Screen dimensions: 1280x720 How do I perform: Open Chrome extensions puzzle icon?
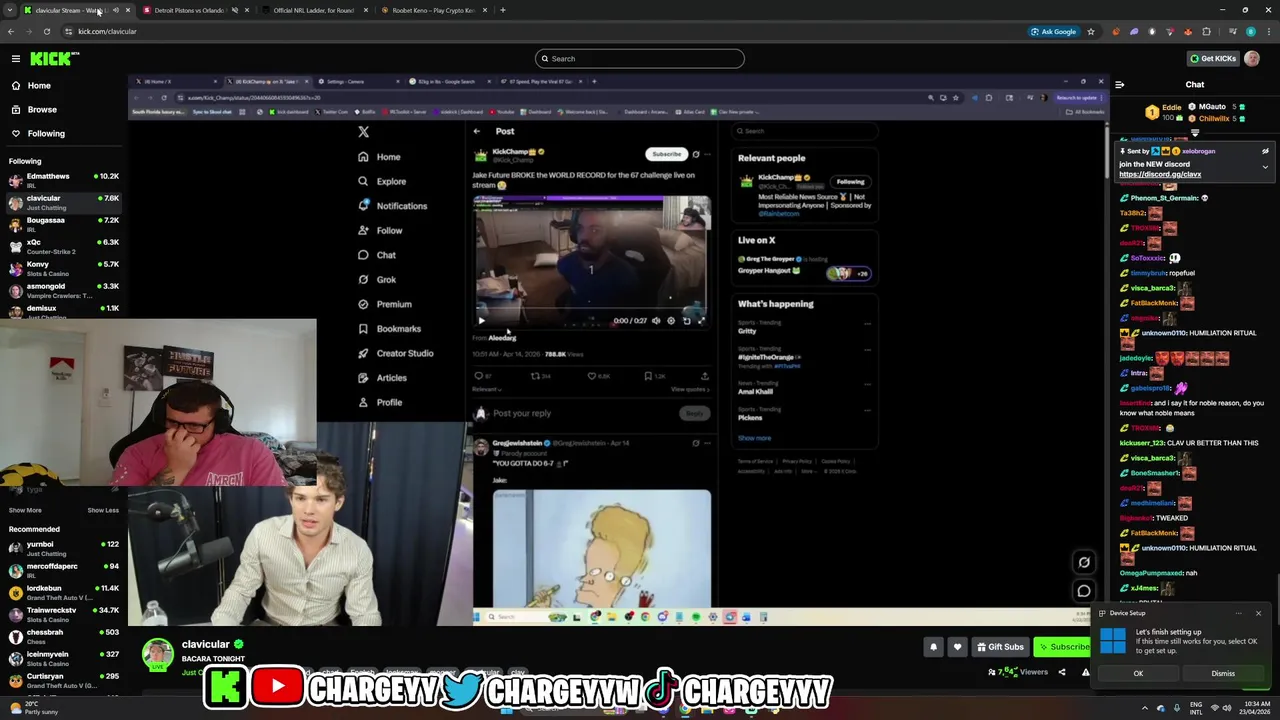tap(1206, 31)
